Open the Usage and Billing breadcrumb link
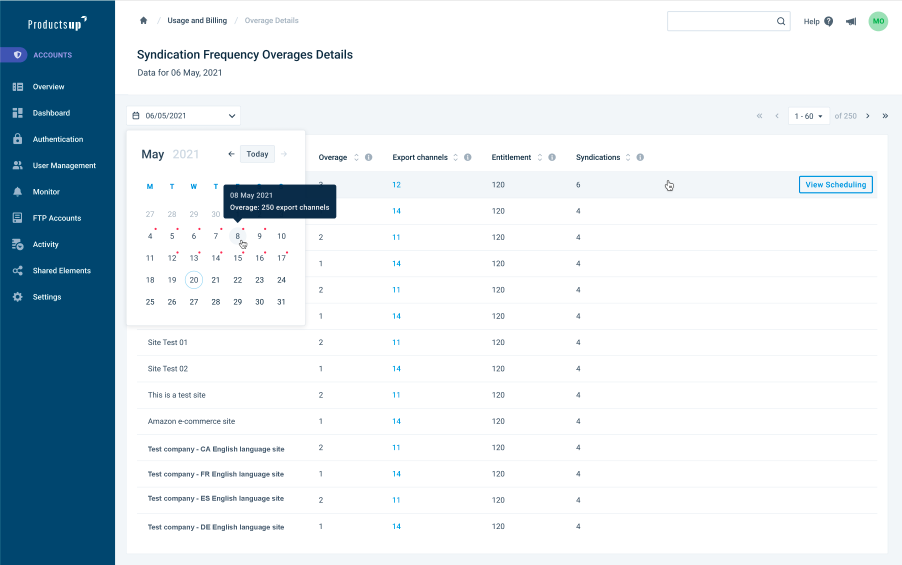This screenshot has width=902, height=565. (197, 21)
